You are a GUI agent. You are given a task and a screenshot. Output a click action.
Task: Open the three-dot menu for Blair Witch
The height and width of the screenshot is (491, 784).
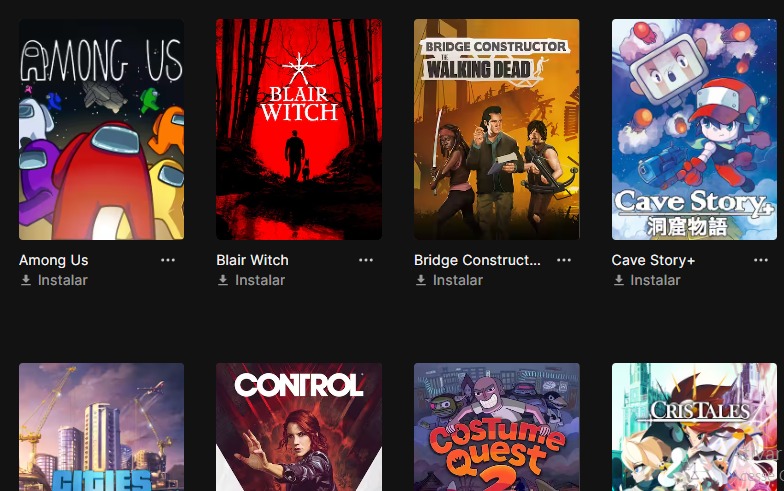(366, 260)
